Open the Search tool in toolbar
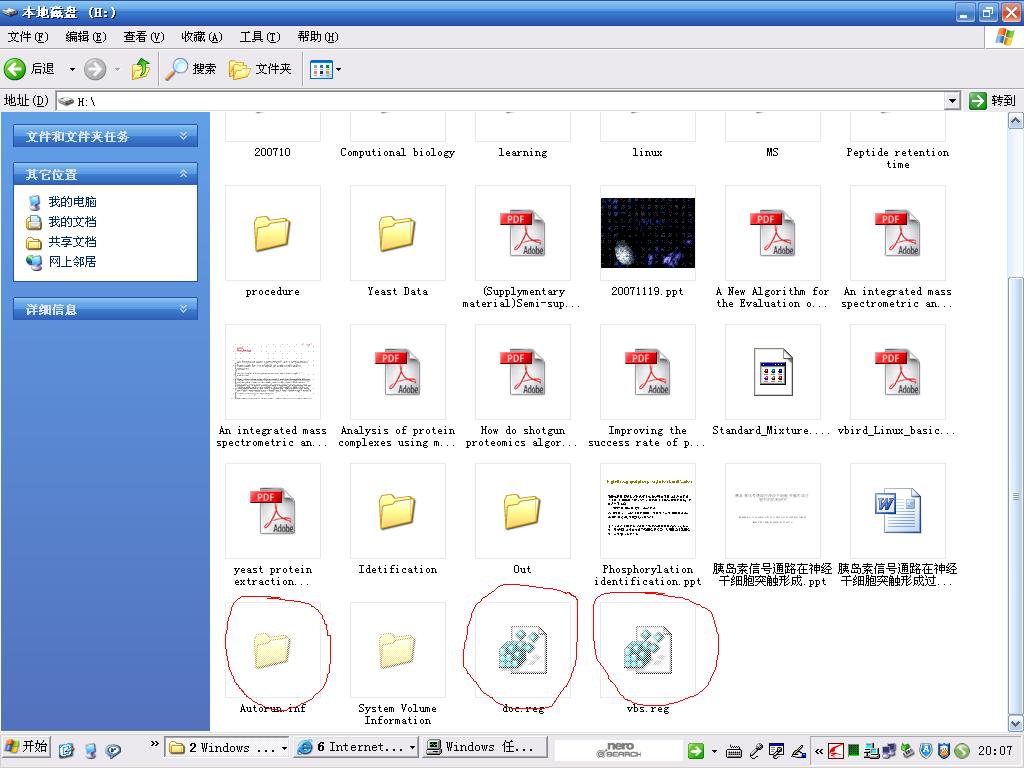This screenshot has height=768, width=1024. click(x=191, y=69)
